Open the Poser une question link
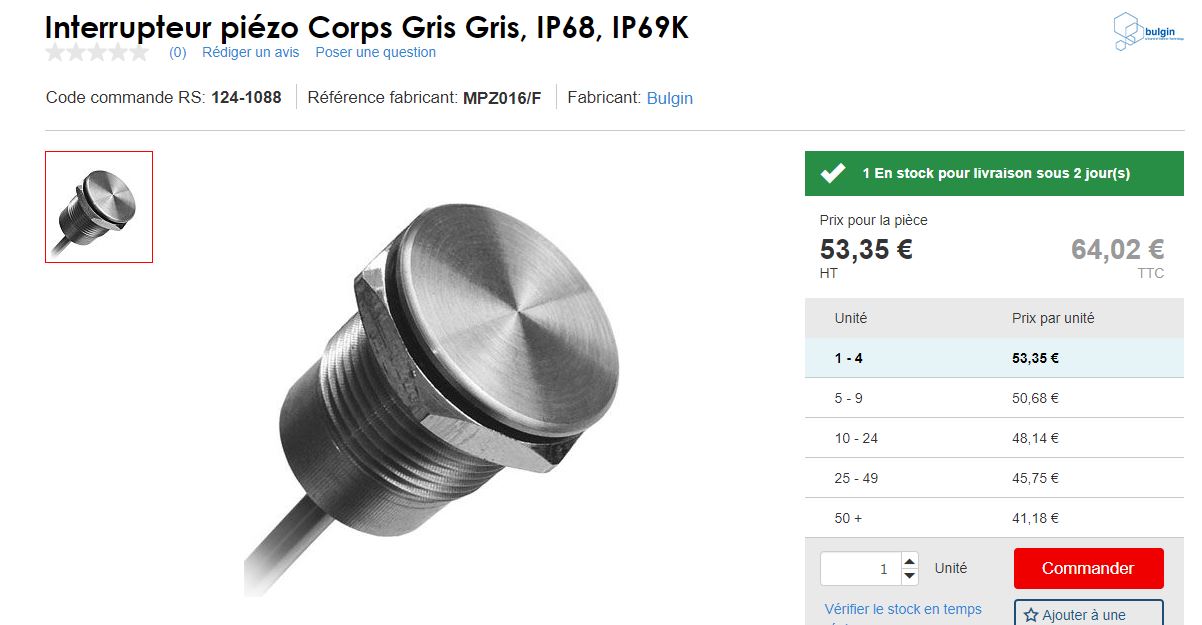Image resolution: width=1202 pixels, height=625 pixels. pyautogui.click(x=375, y=52)
